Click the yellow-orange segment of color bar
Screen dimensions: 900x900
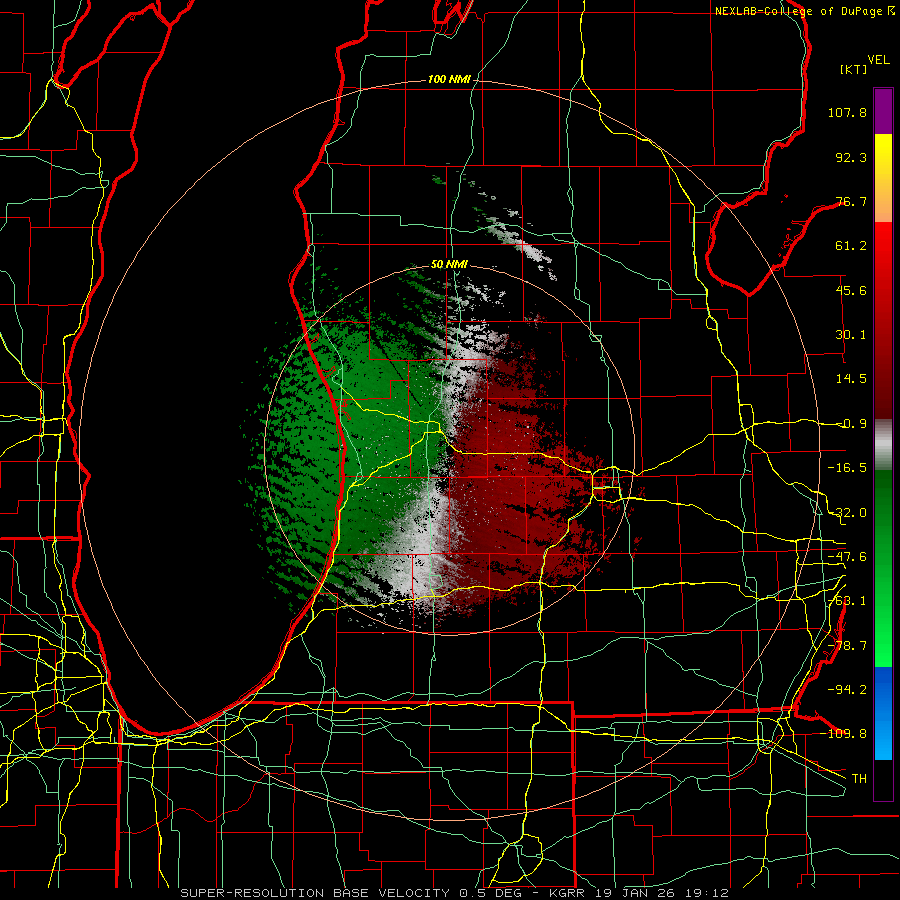[883, 178]
